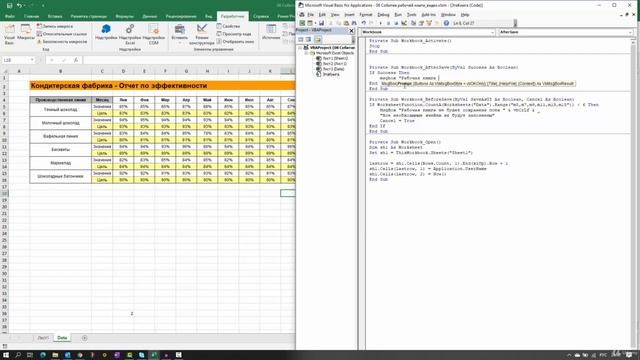Click the Excel formula bar input
Image resolution: width=640 pixels, height=360 pixels.
[189, 60]
